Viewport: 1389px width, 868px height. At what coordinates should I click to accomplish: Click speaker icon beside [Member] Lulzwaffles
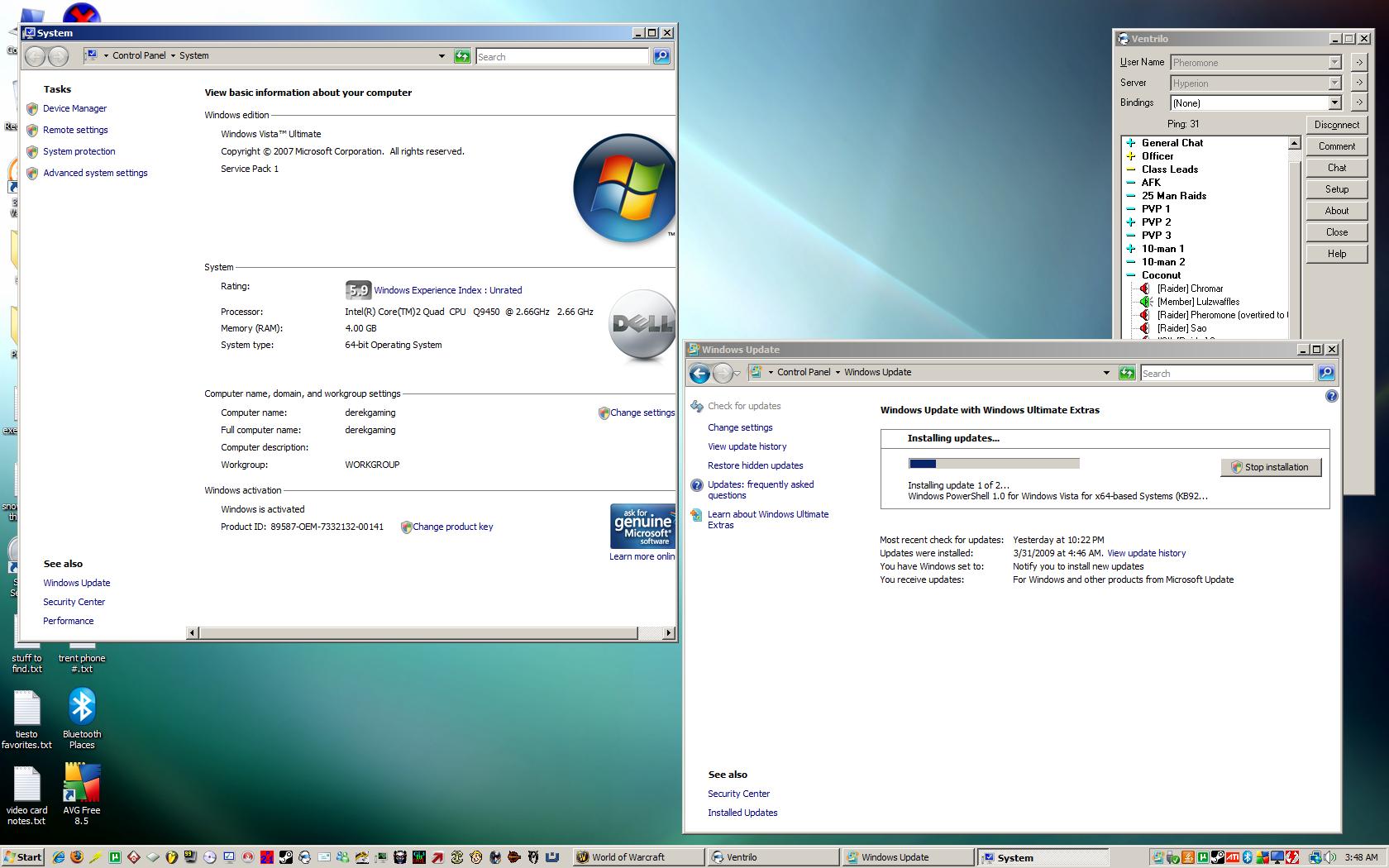pyautogui.click(x=1145, y=302)
